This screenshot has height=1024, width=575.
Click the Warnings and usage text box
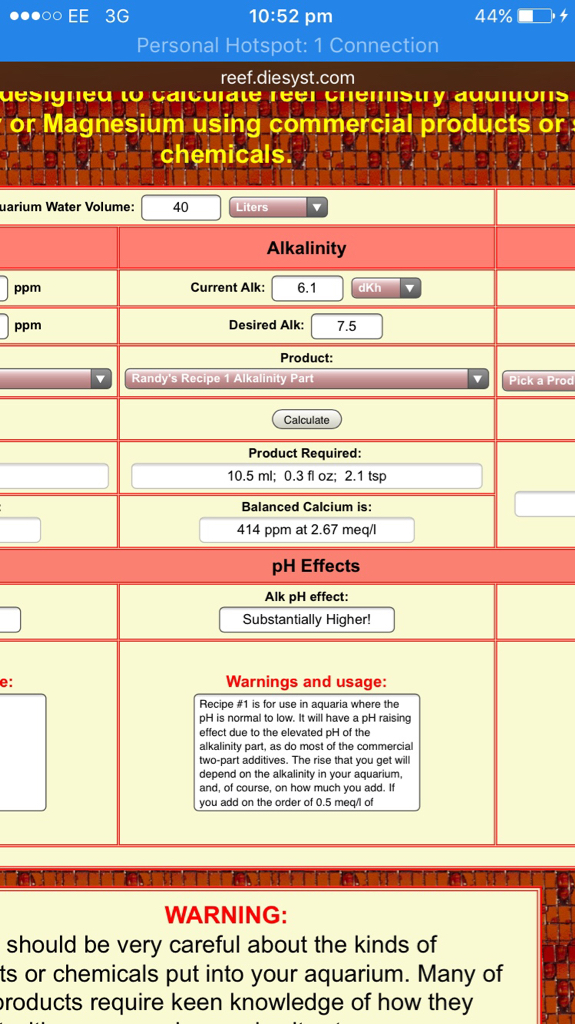point(306,752)
